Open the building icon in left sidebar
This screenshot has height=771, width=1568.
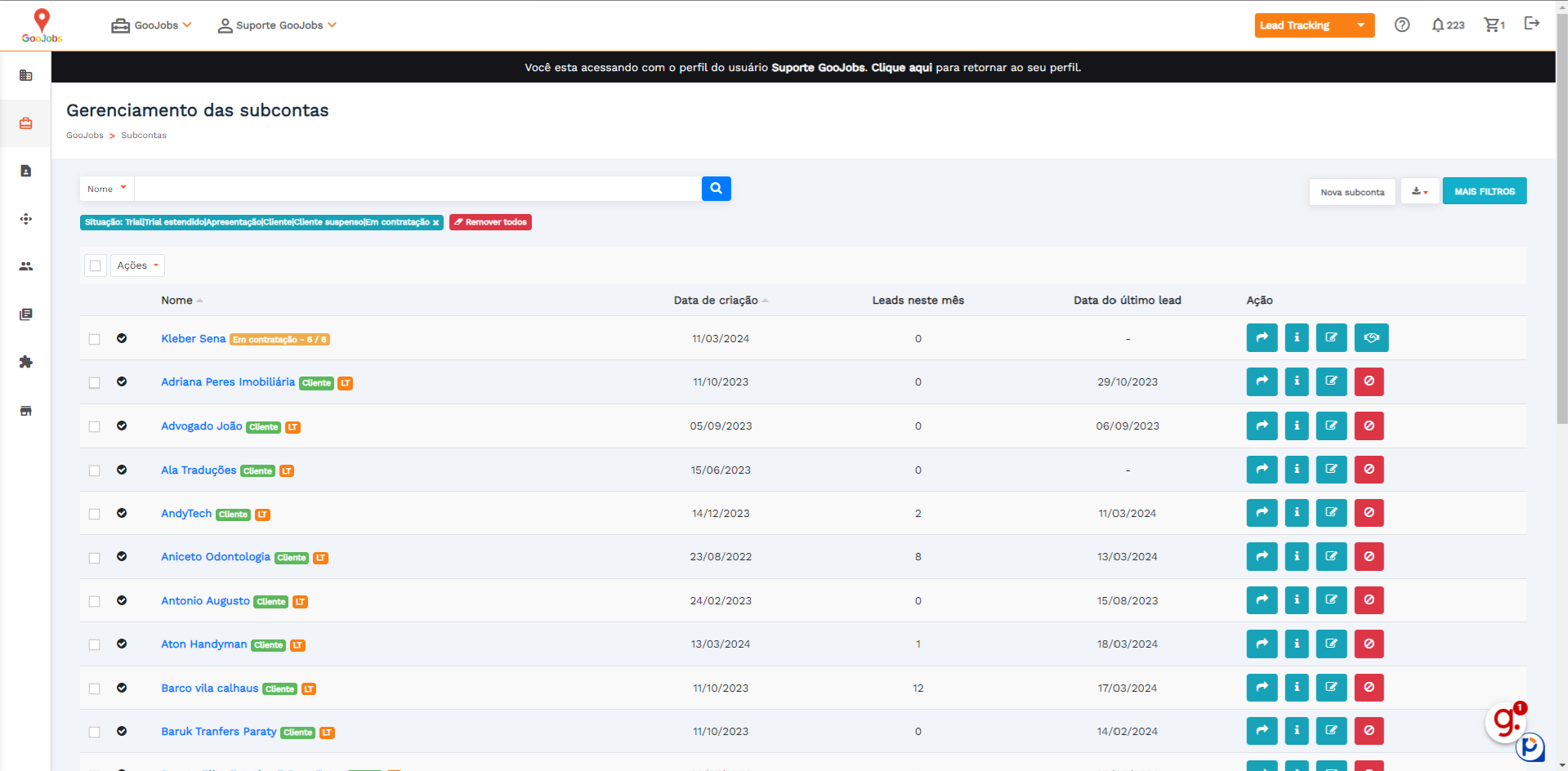[x=26, y=75]
